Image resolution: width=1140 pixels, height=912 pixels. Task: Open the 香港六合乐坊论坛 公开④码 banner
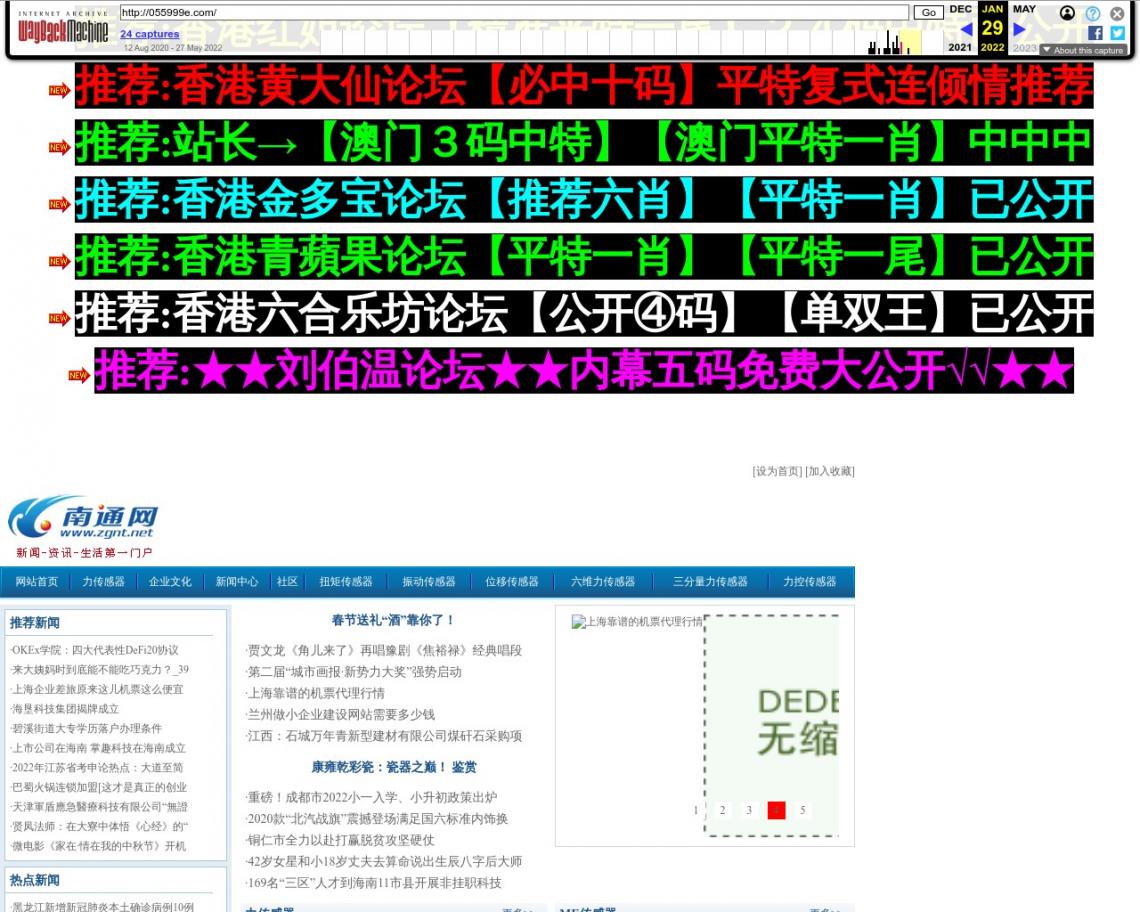[x=584, y=313]
